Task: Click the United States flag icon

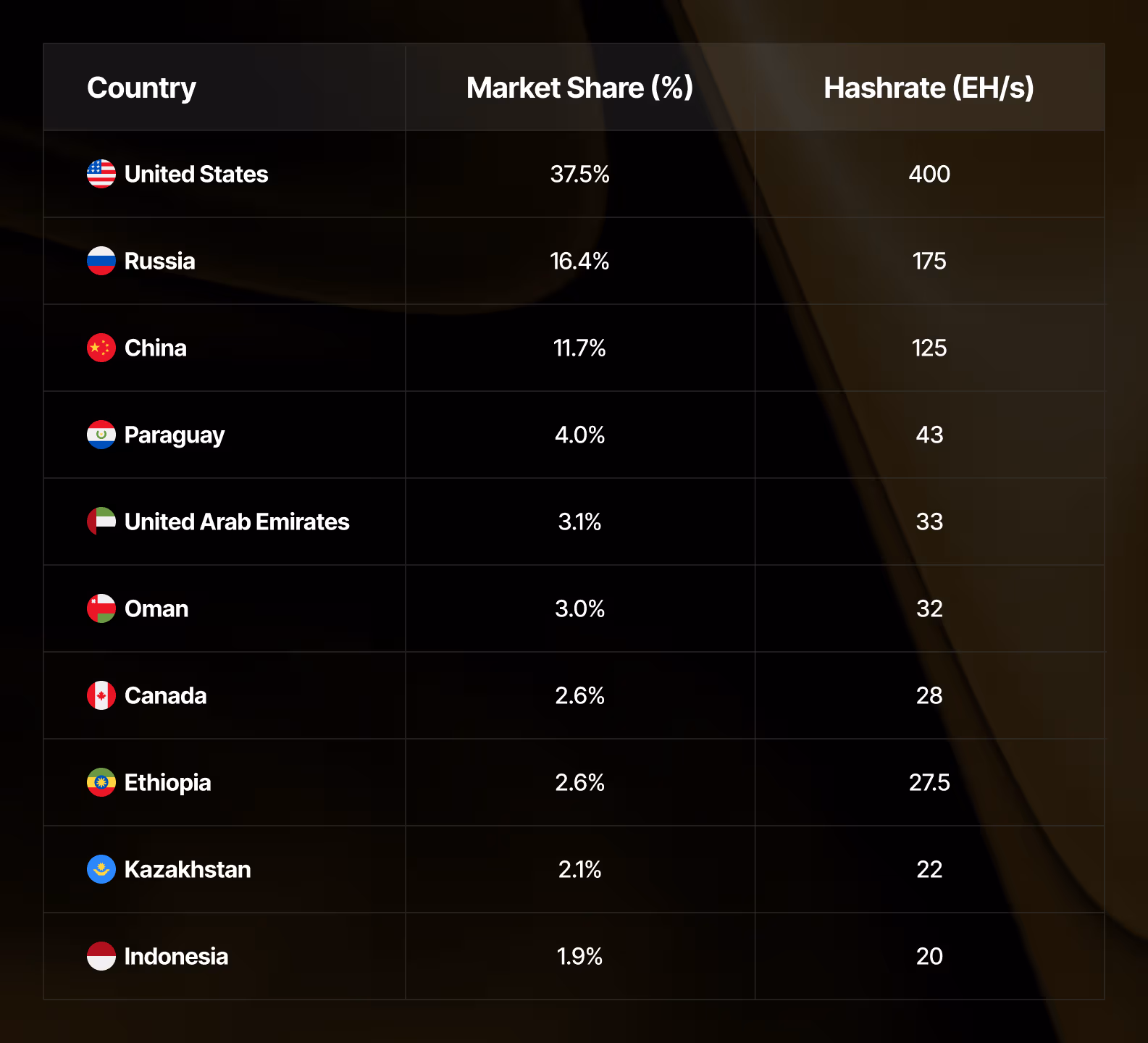Action: pyautogui.click(x=101, y=174)
